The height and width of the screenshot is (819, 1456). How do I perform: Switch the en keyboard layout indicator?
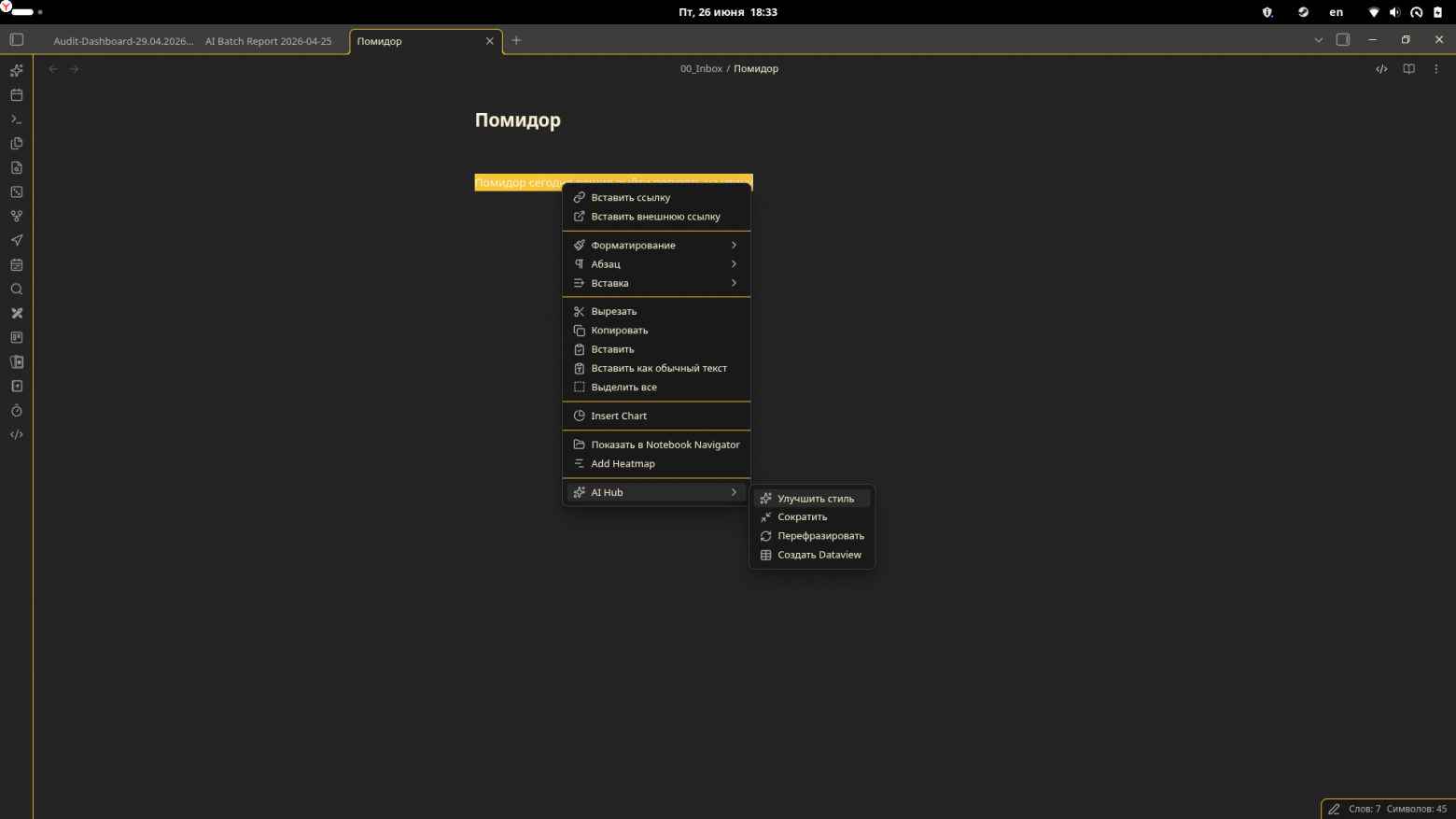(x=1337, y=12)
